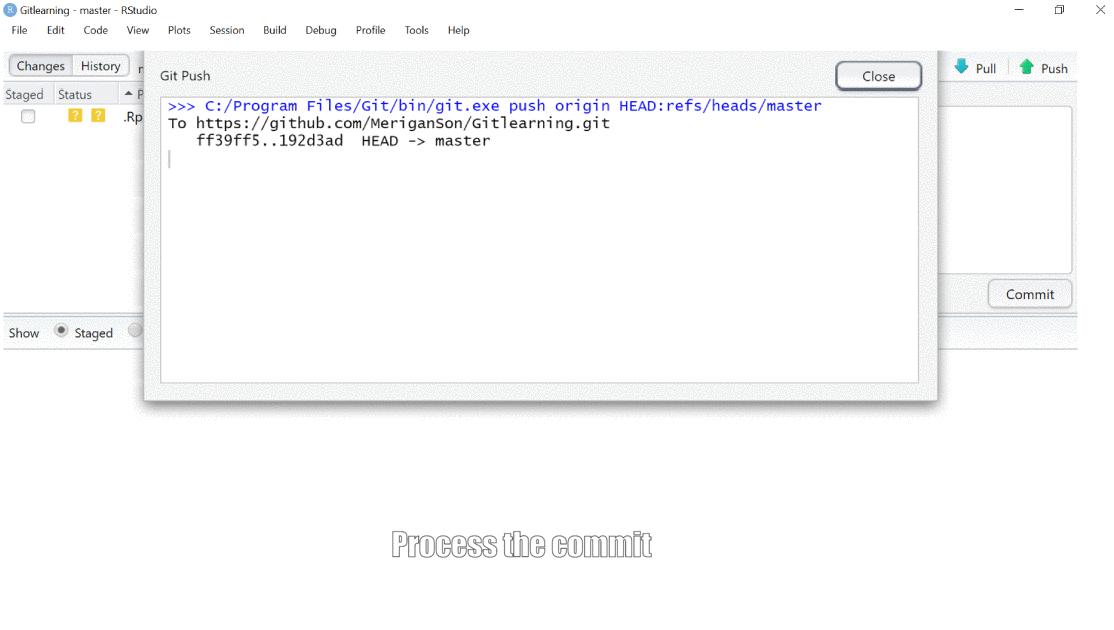Click the first yellow question mark status icon
Image resolution: width=1114 pixels, height=630 pixels.
click(x=75, y=115)
